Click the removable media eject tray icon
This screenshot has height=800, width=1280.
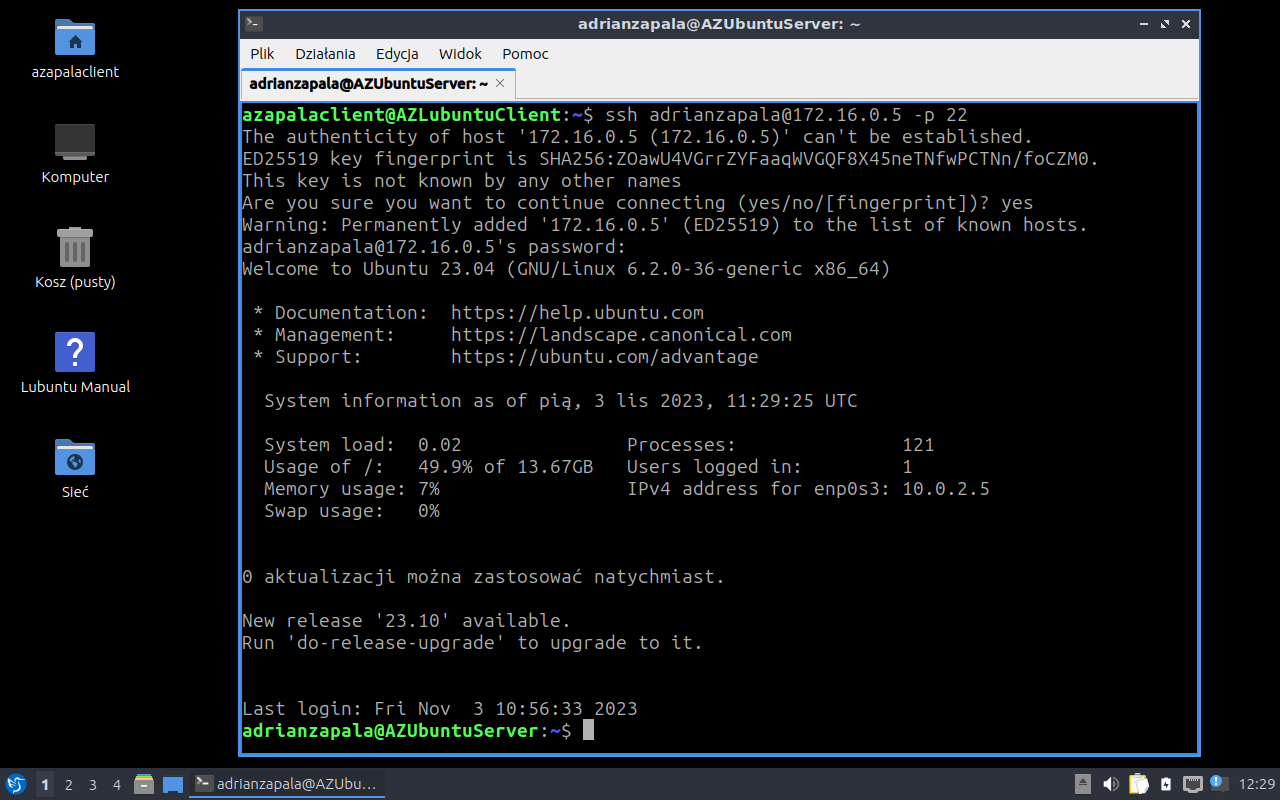coord(1083,784)
